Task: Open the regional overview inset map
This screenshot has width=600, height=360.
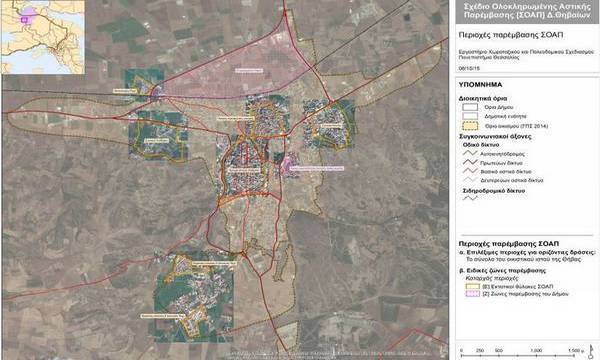Action: tap(43, 37)
